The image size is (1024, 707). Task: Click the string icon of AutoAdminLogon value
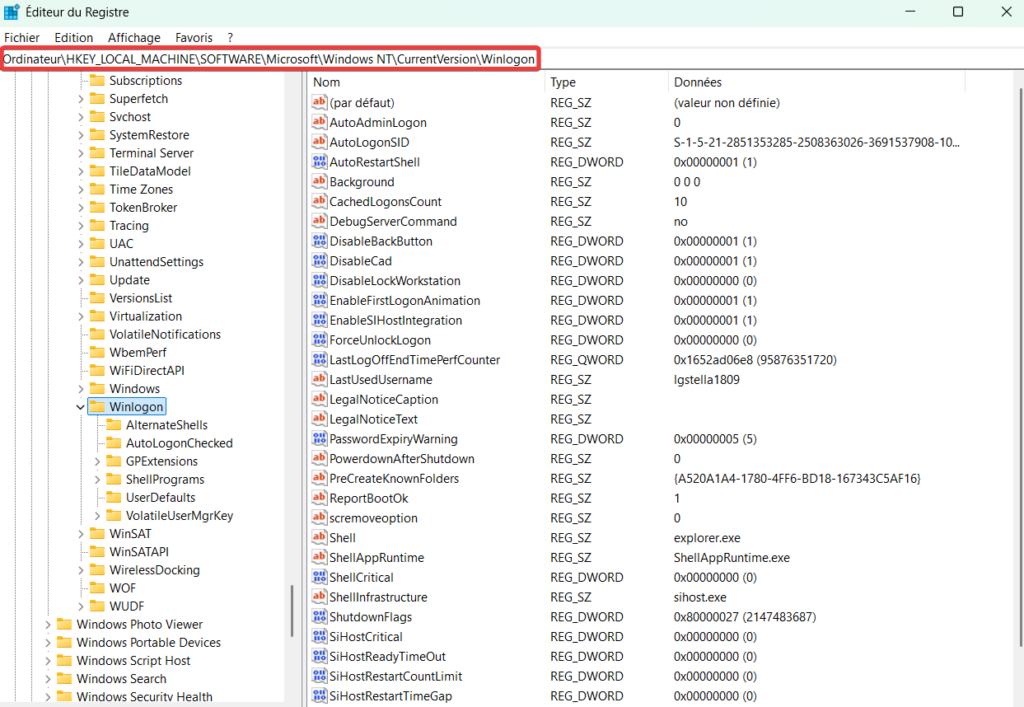(x=319, y=122)
